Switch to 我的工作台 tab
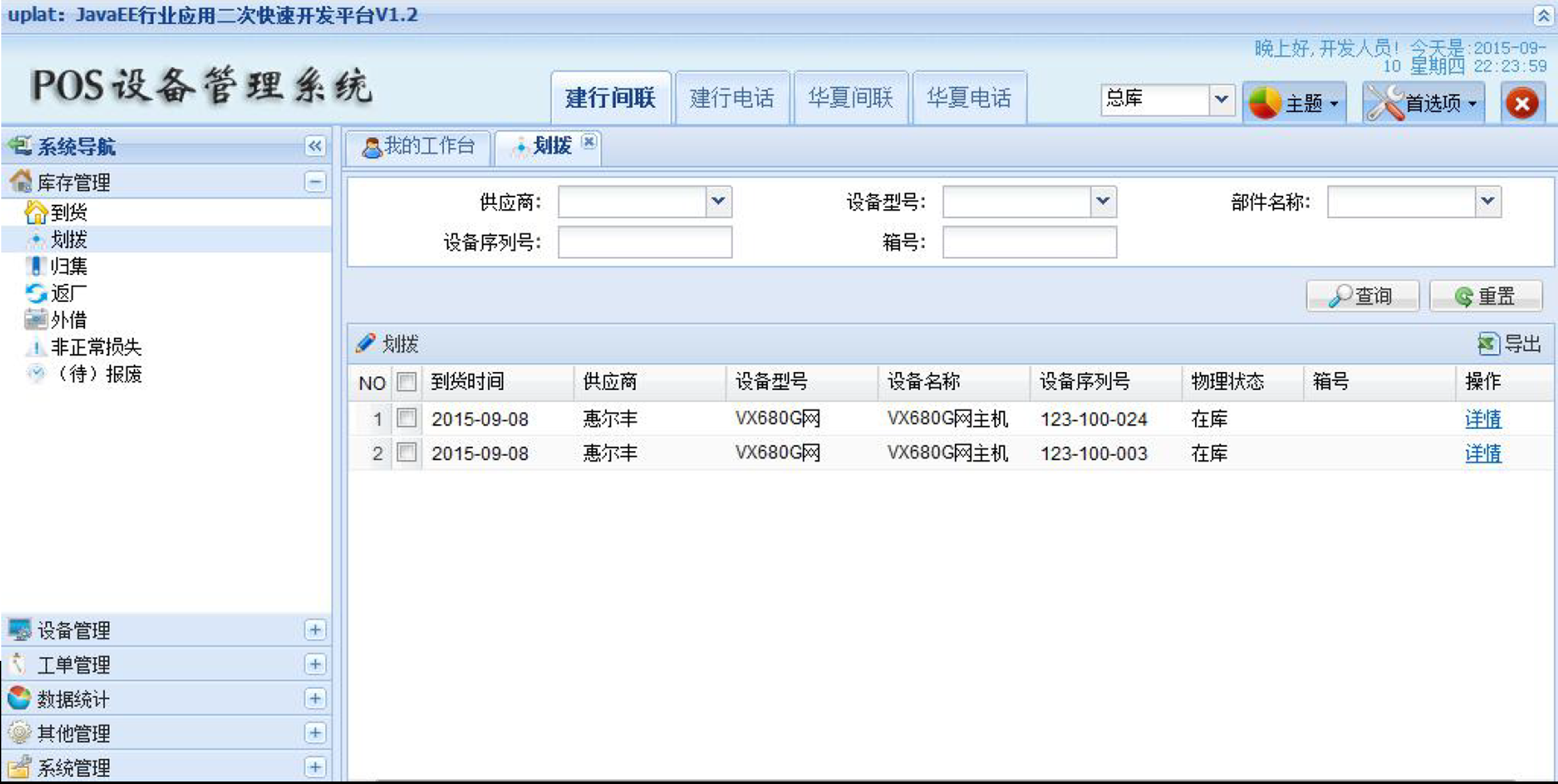The height and width of the screenshot is (784, 1558). [x=418, y=146]
